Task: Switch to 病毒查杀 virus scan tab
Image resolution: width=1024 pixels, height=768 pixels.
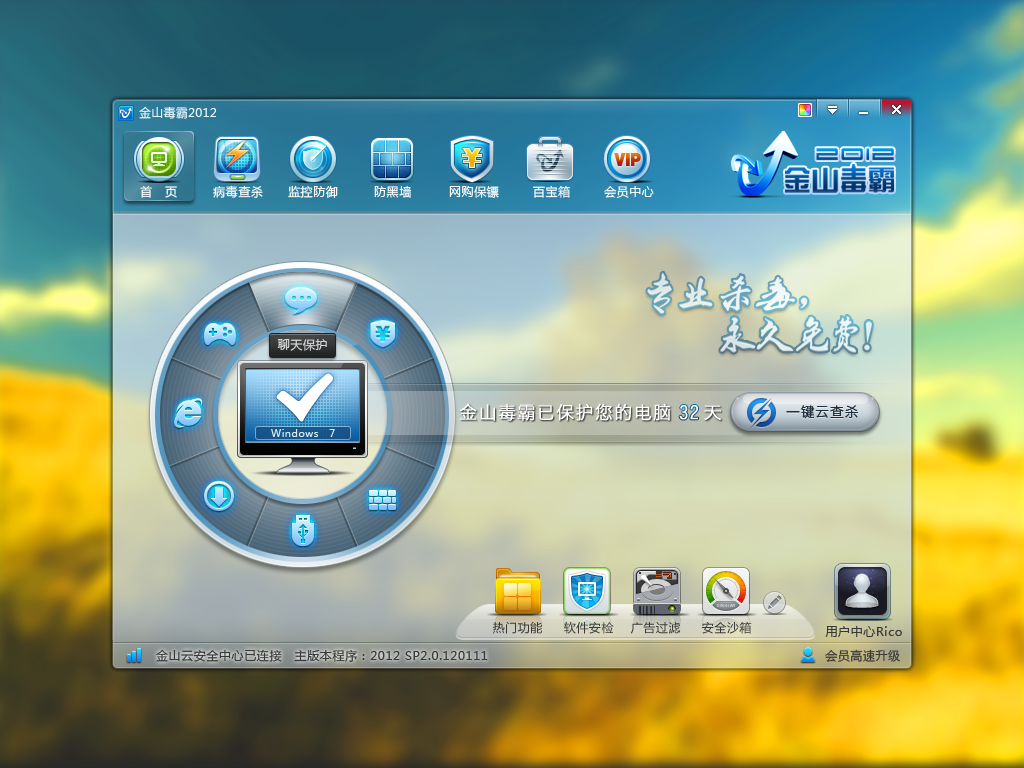Action: tap(237, 167)
